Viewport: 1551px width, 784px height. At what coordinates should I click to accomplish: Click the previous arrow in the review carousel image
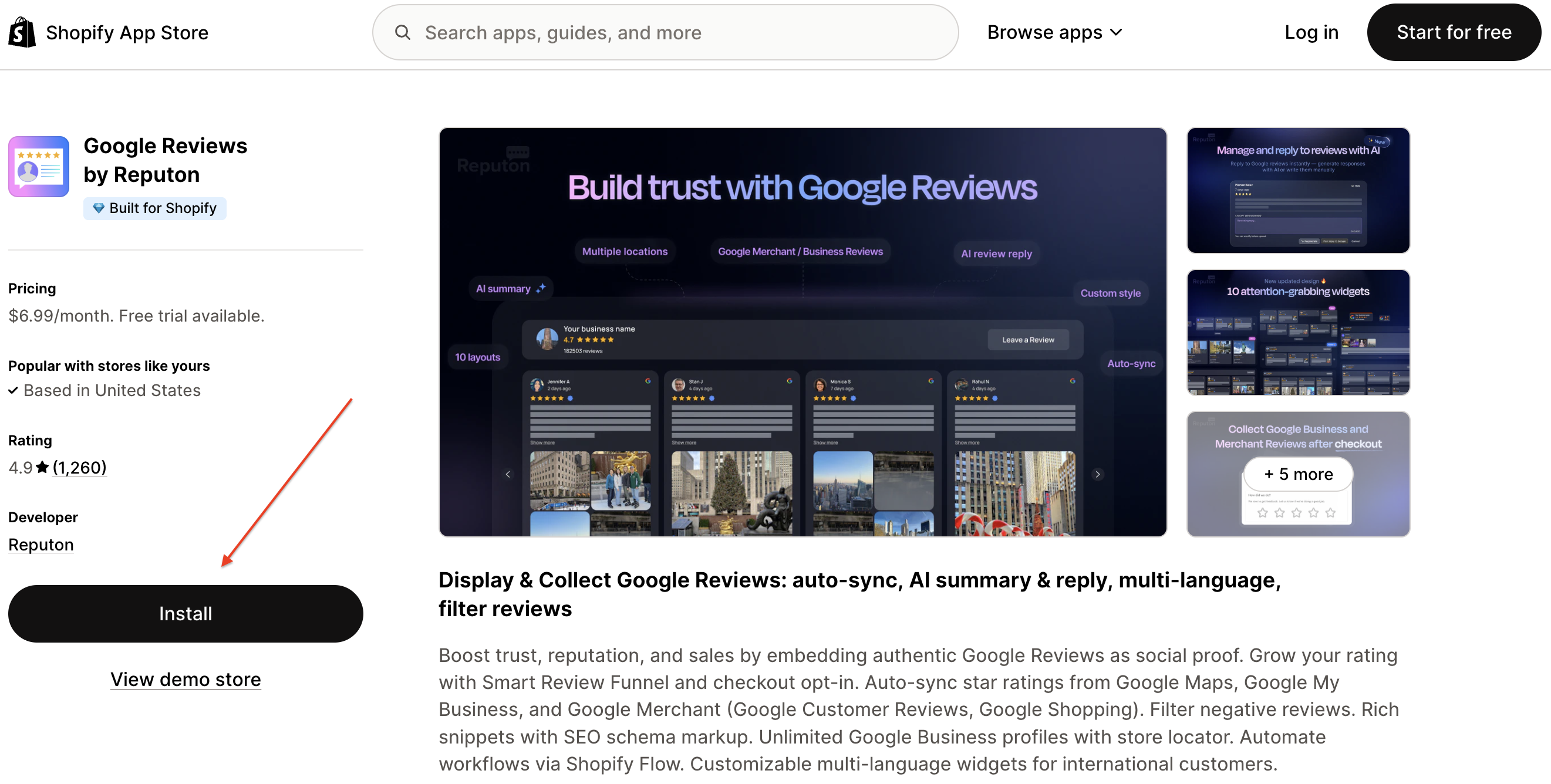point(508,474)
